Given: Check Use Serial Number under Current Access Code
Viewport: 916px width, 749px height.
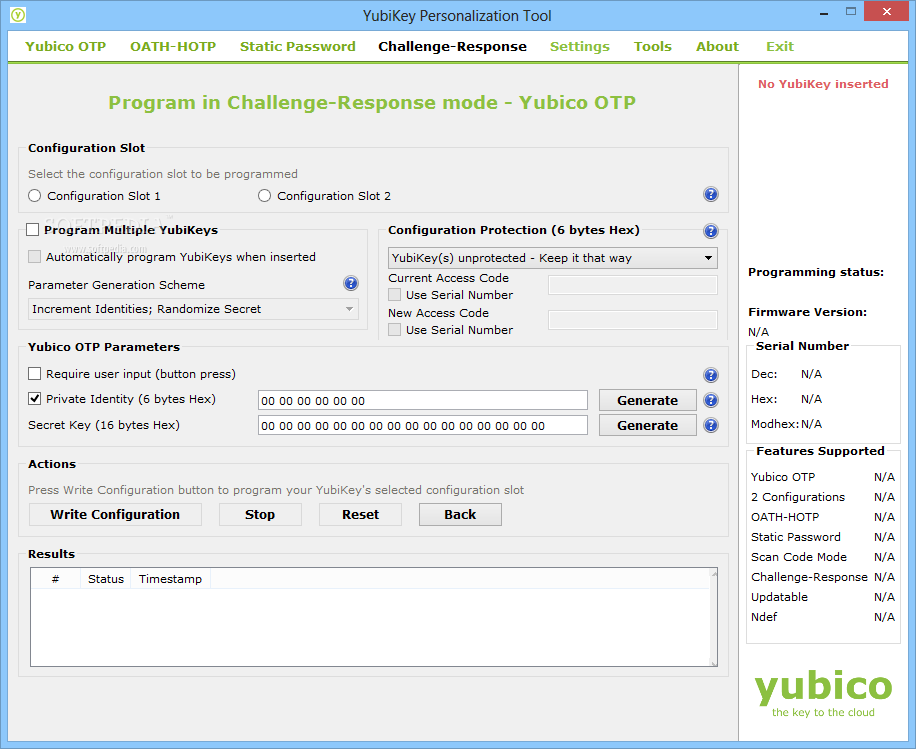Looking at the screenshot, I should pyautogui.click(x=395, y=294).
